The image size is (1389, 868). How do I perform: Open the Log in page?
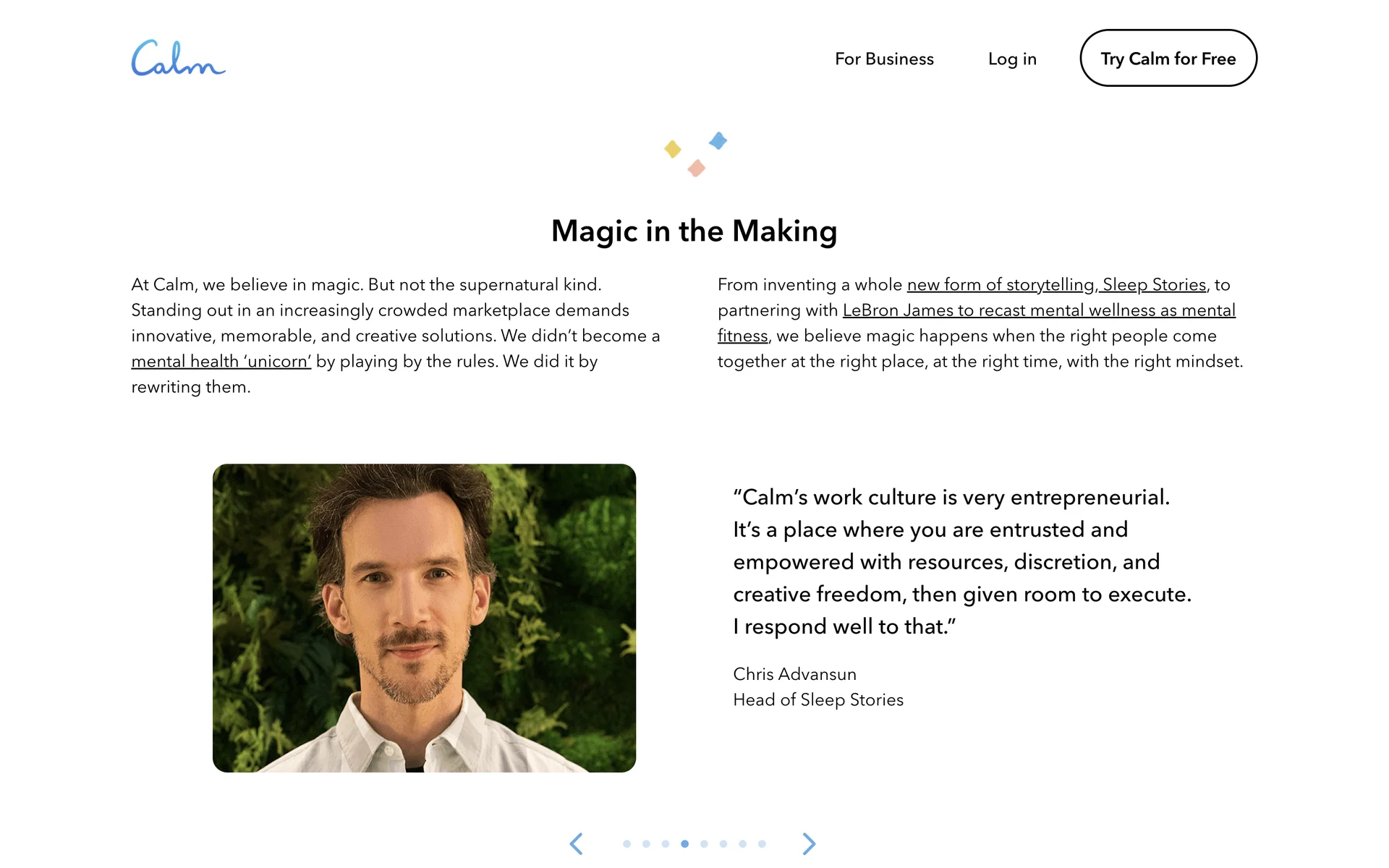click(x=1012, y=59)
